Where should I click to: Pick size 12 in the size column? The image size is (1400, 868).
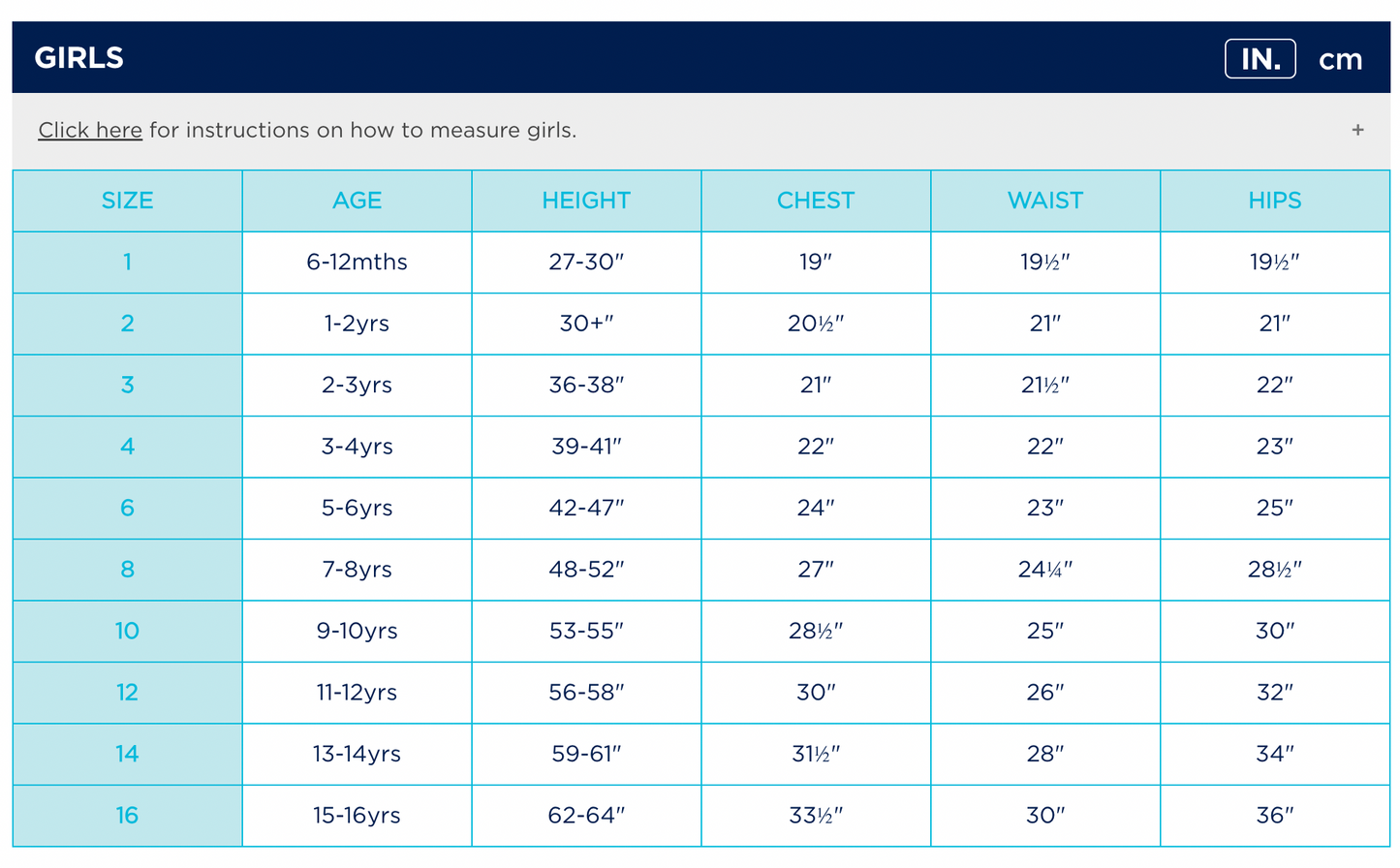click(127, 693)
